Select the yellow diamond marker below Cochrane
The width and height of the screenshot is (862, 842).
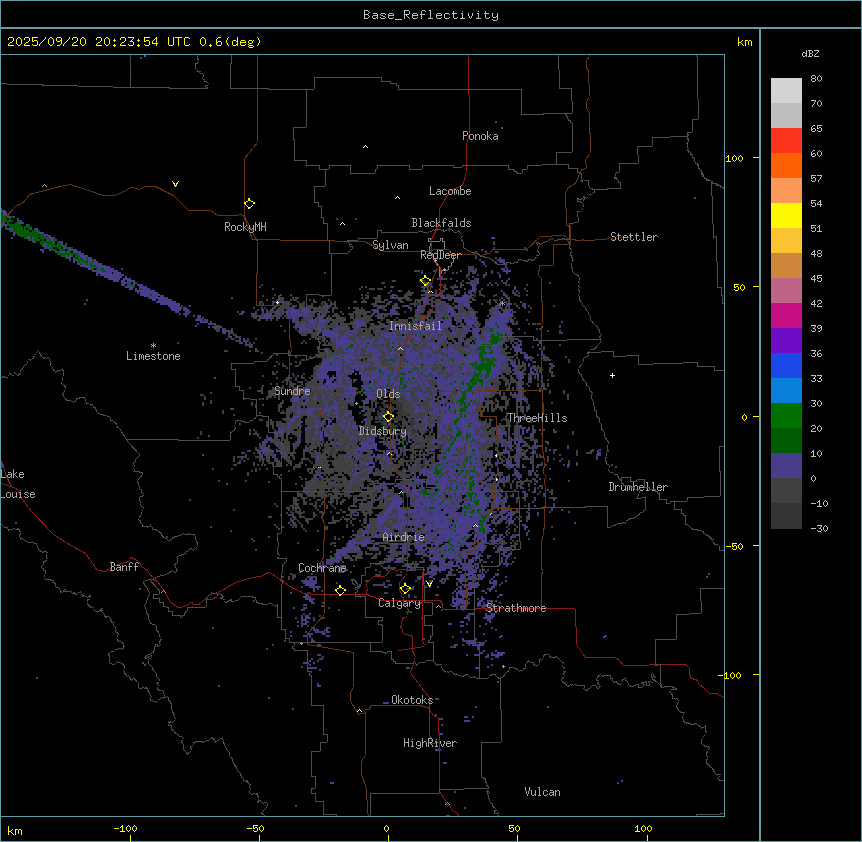pos(340,590)
